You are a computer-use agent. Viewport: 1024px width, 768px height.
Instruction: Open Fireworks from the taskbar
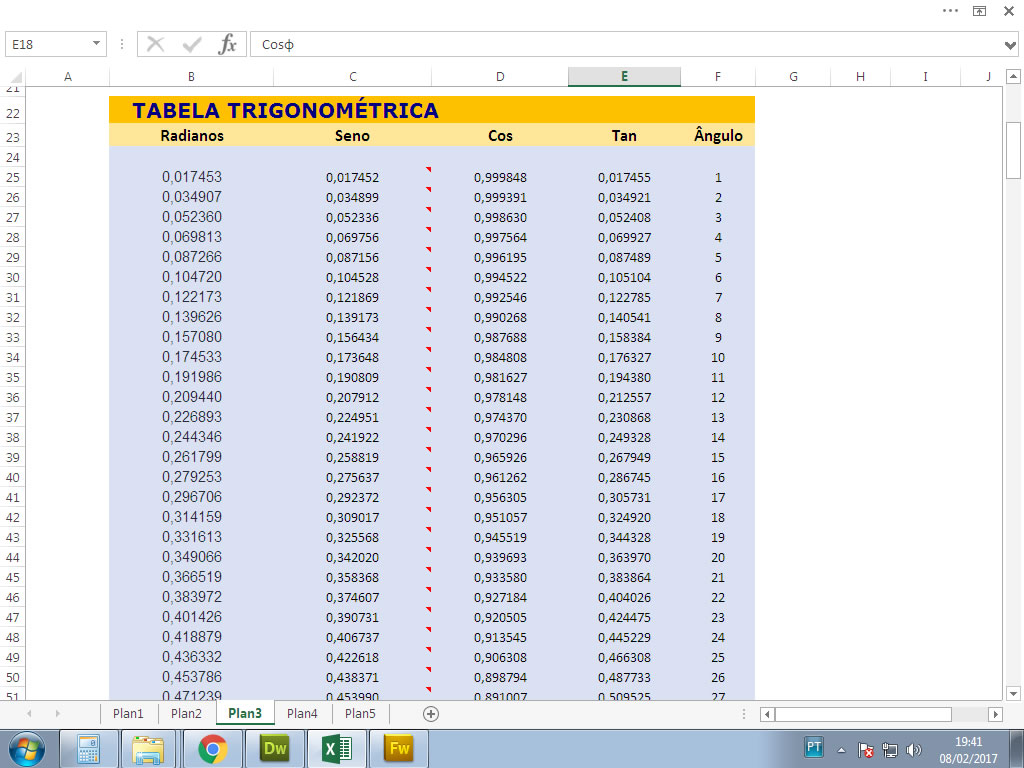click(398, 749)
